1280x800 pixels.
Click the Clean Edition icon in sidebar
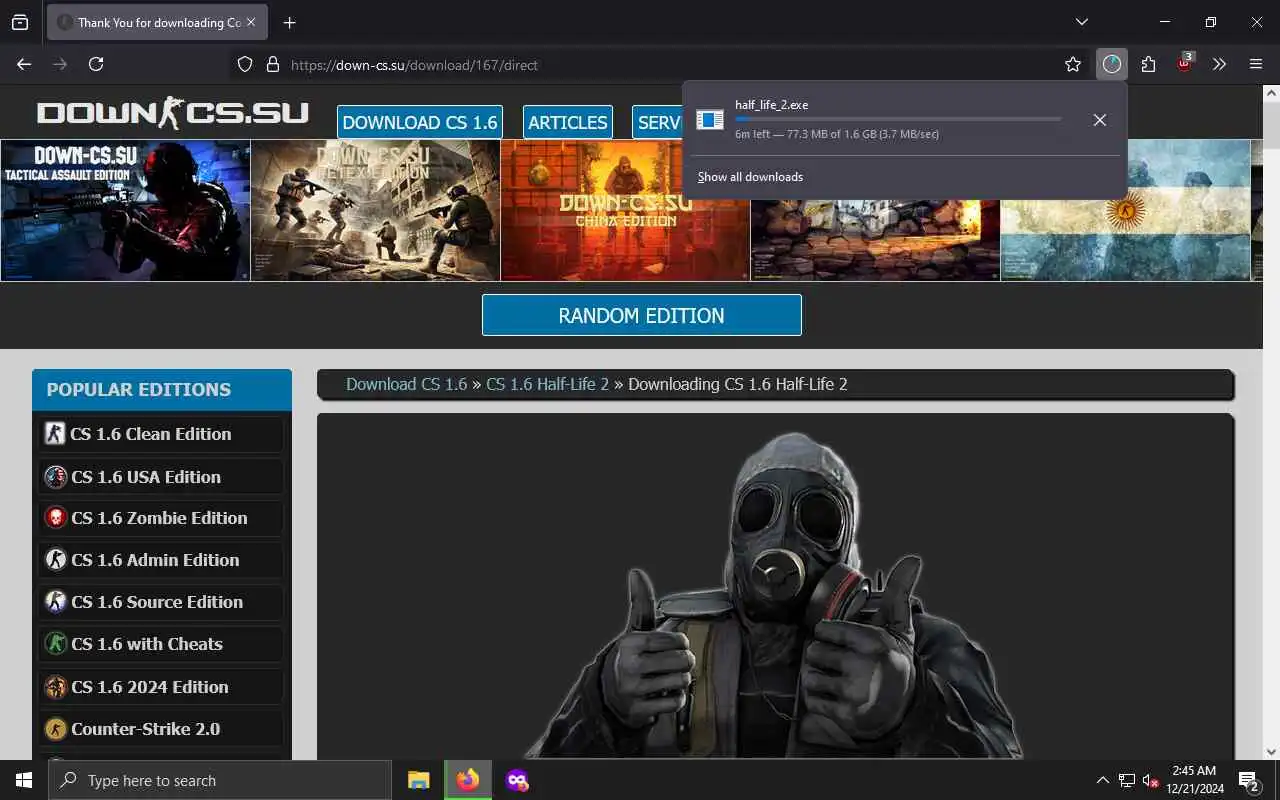pyautogui.click(x=55, y=434)
